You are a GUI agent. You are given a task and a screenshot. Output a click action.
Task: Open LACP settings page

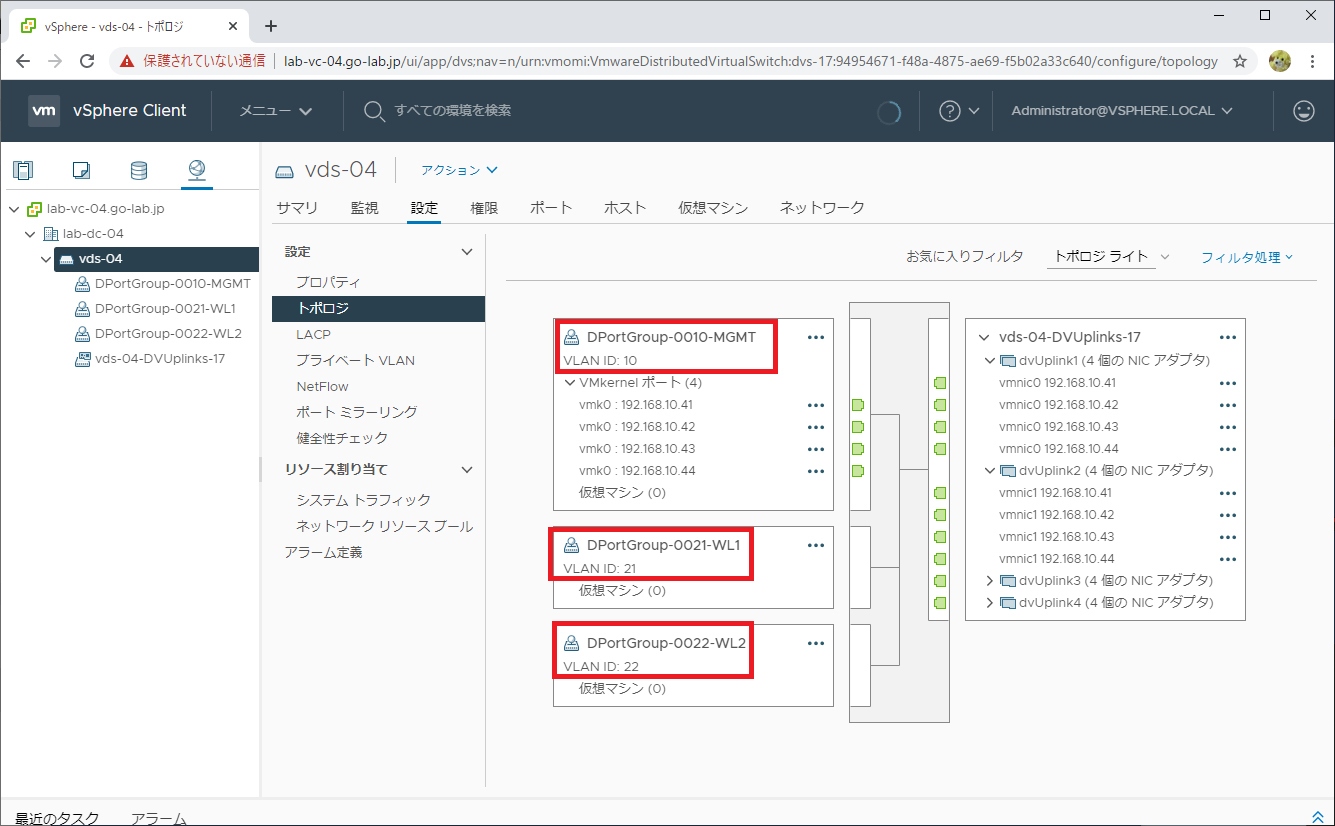pos(313,334)
